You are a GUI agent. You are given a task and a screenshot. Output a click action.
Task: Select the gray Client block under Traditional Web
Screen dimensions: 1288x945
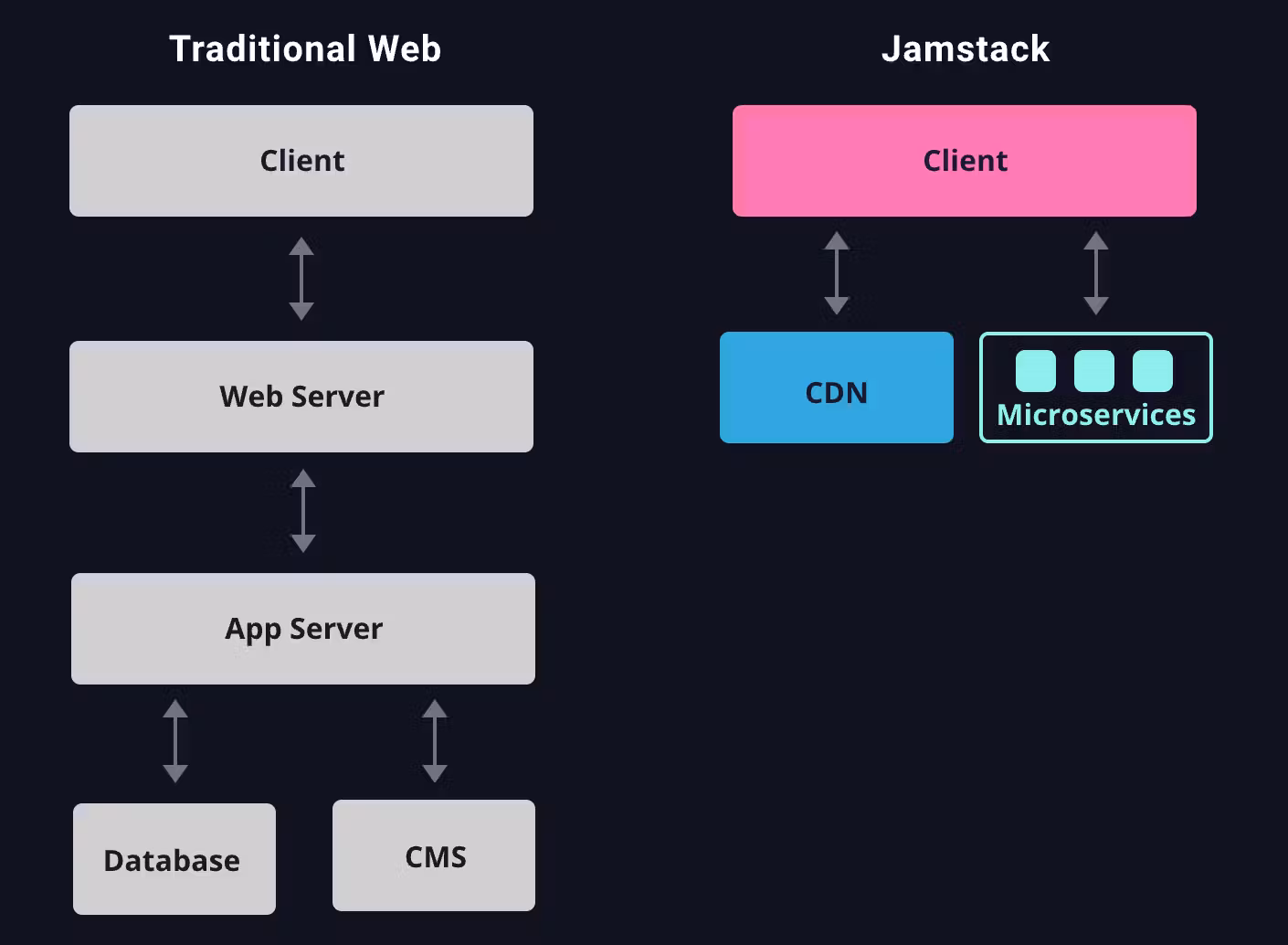301,161
